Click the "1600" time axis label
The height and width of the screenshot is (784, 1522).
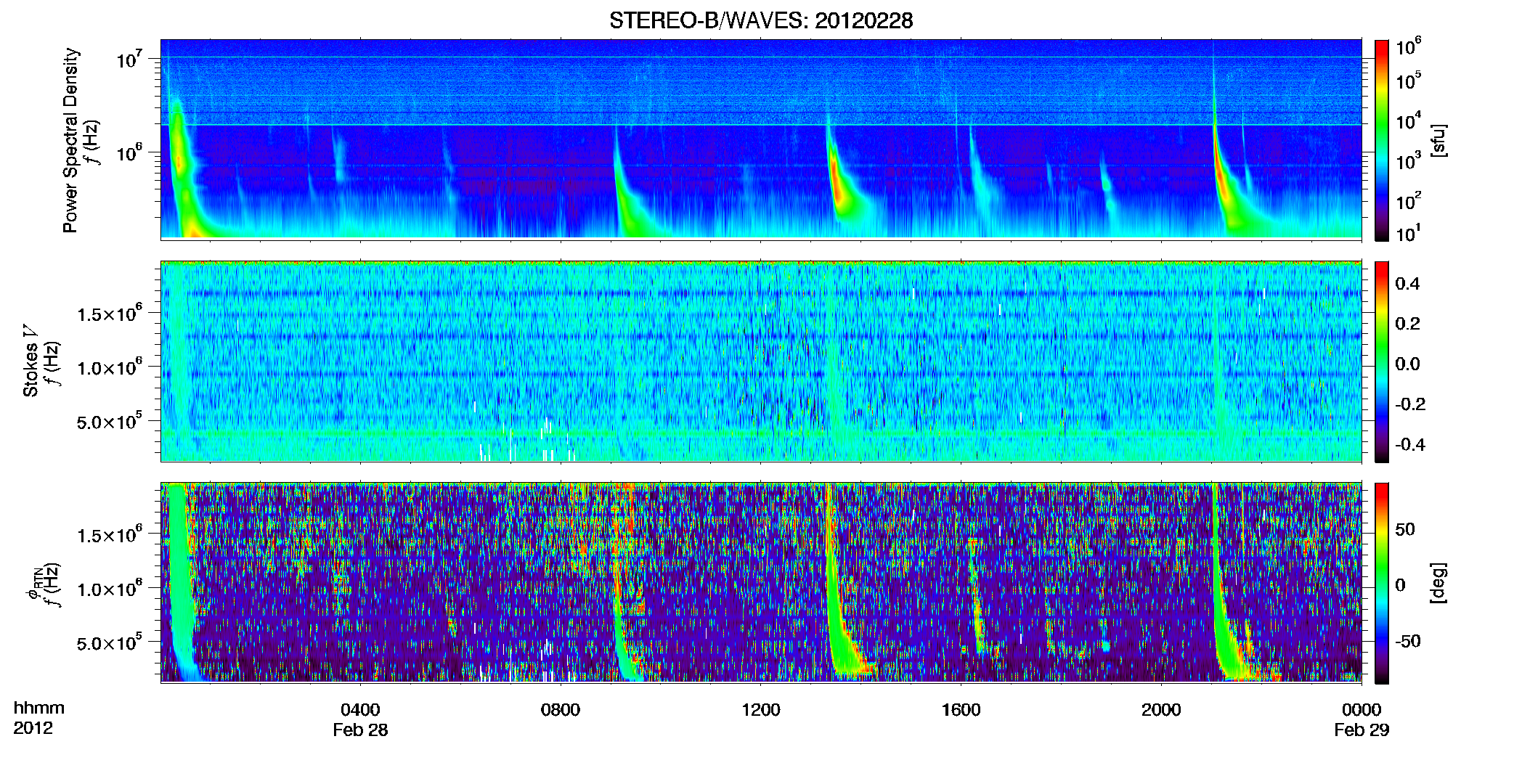tap(961, 710)
